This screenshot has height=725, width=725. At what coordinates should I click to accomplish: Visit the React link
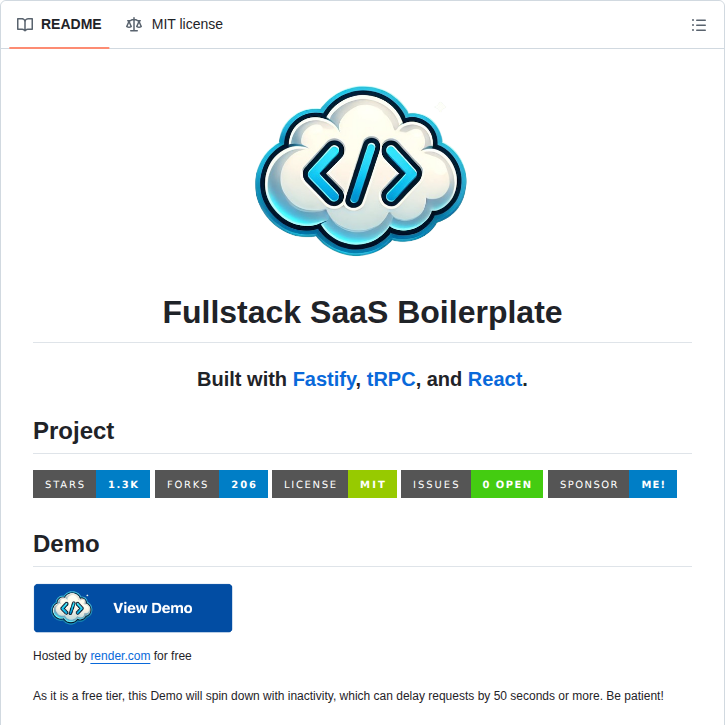pos(495,379)
